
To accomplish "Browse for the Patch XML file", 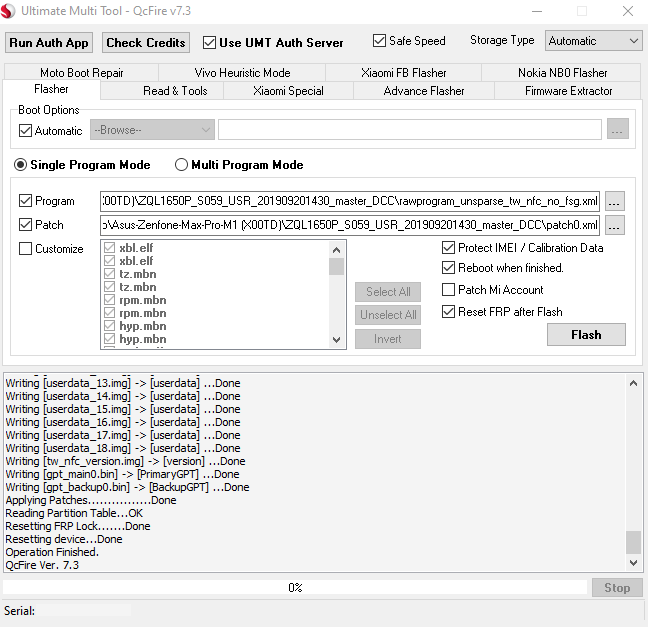I will tap(615, 225).
